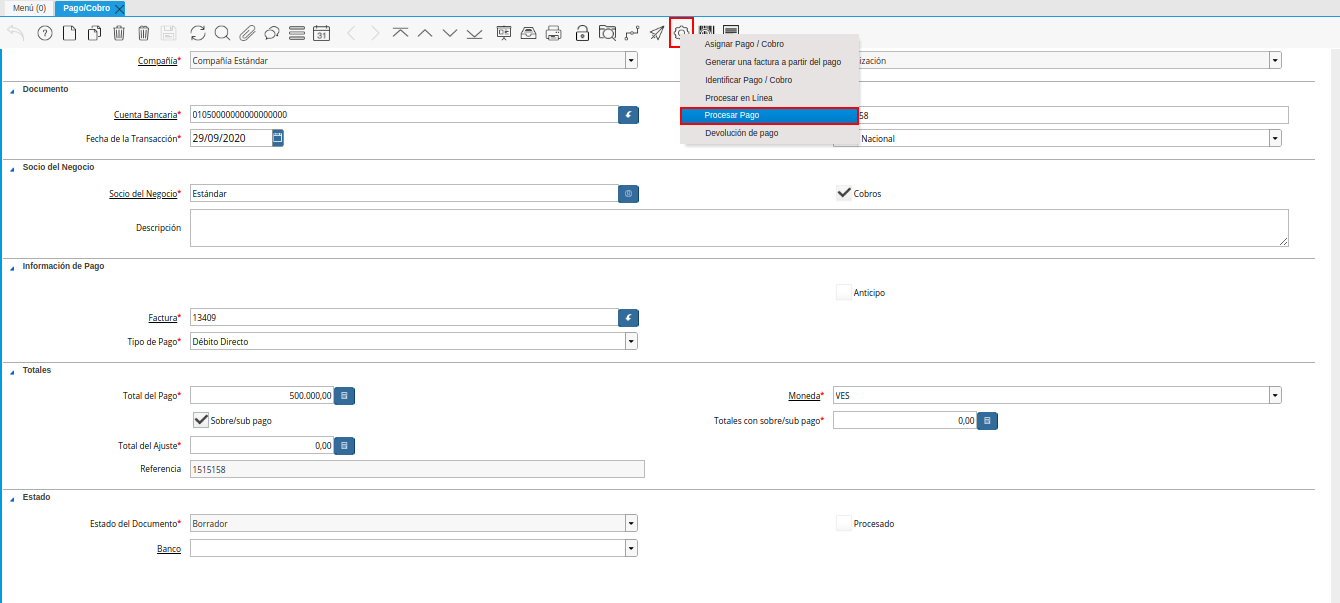Click the printer icon in the toolbar
Viewport: 1340px width, 603px height.
pyautogui.click(x=553, y=33)
